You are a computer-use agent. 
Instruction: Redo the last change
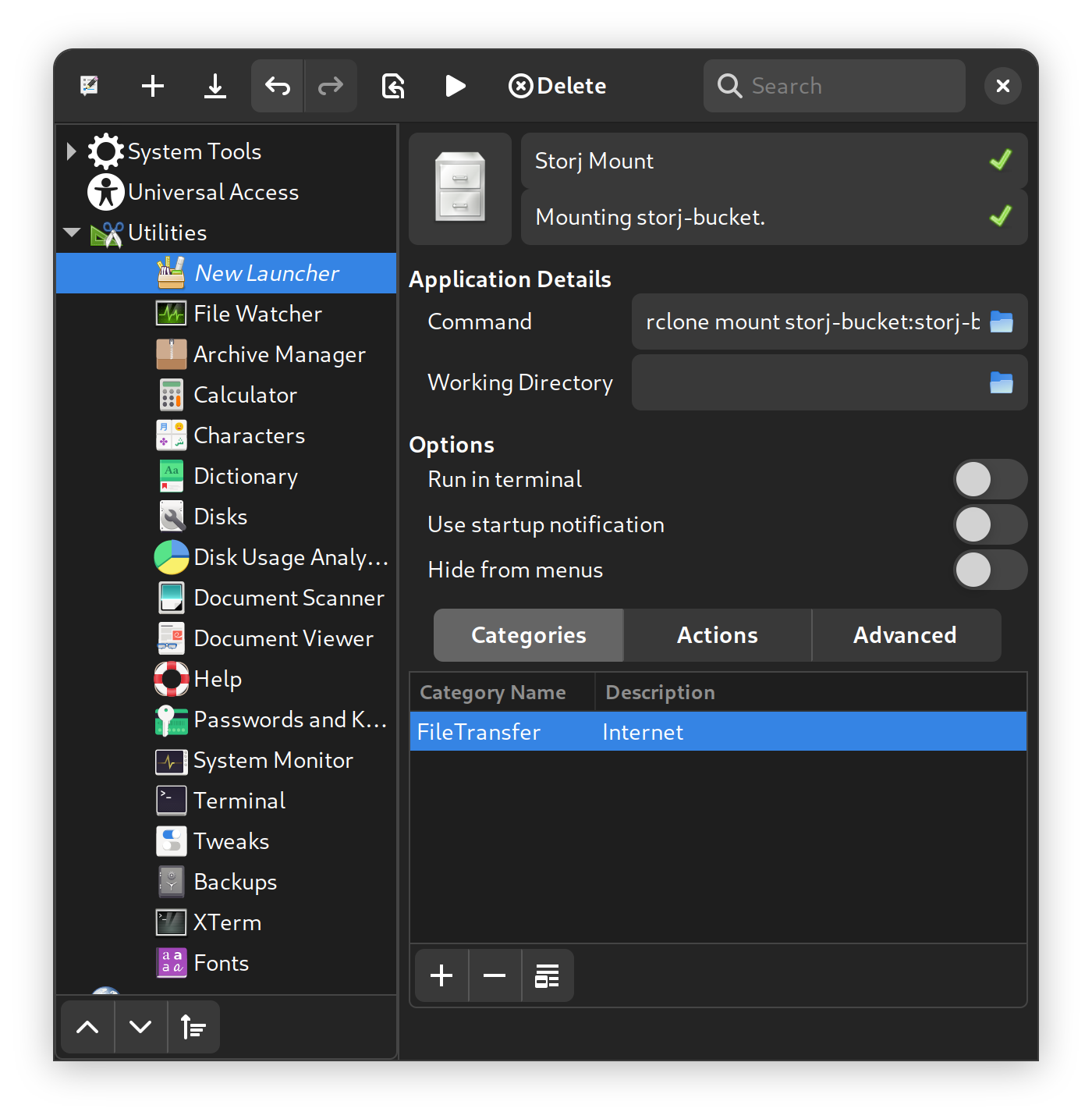(331, 86)
